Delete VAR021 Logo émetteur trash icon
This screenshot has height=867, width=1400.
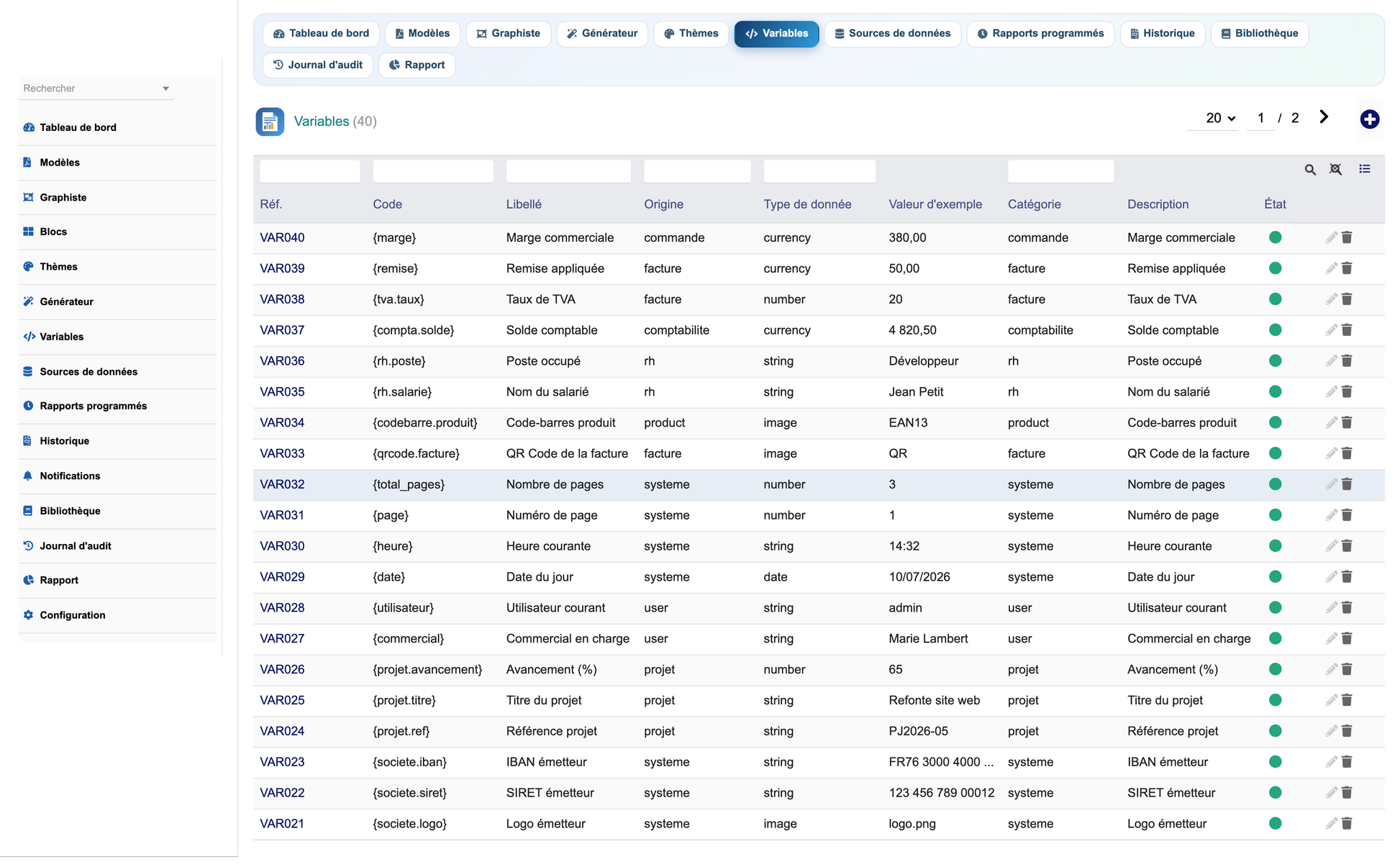1347,824
